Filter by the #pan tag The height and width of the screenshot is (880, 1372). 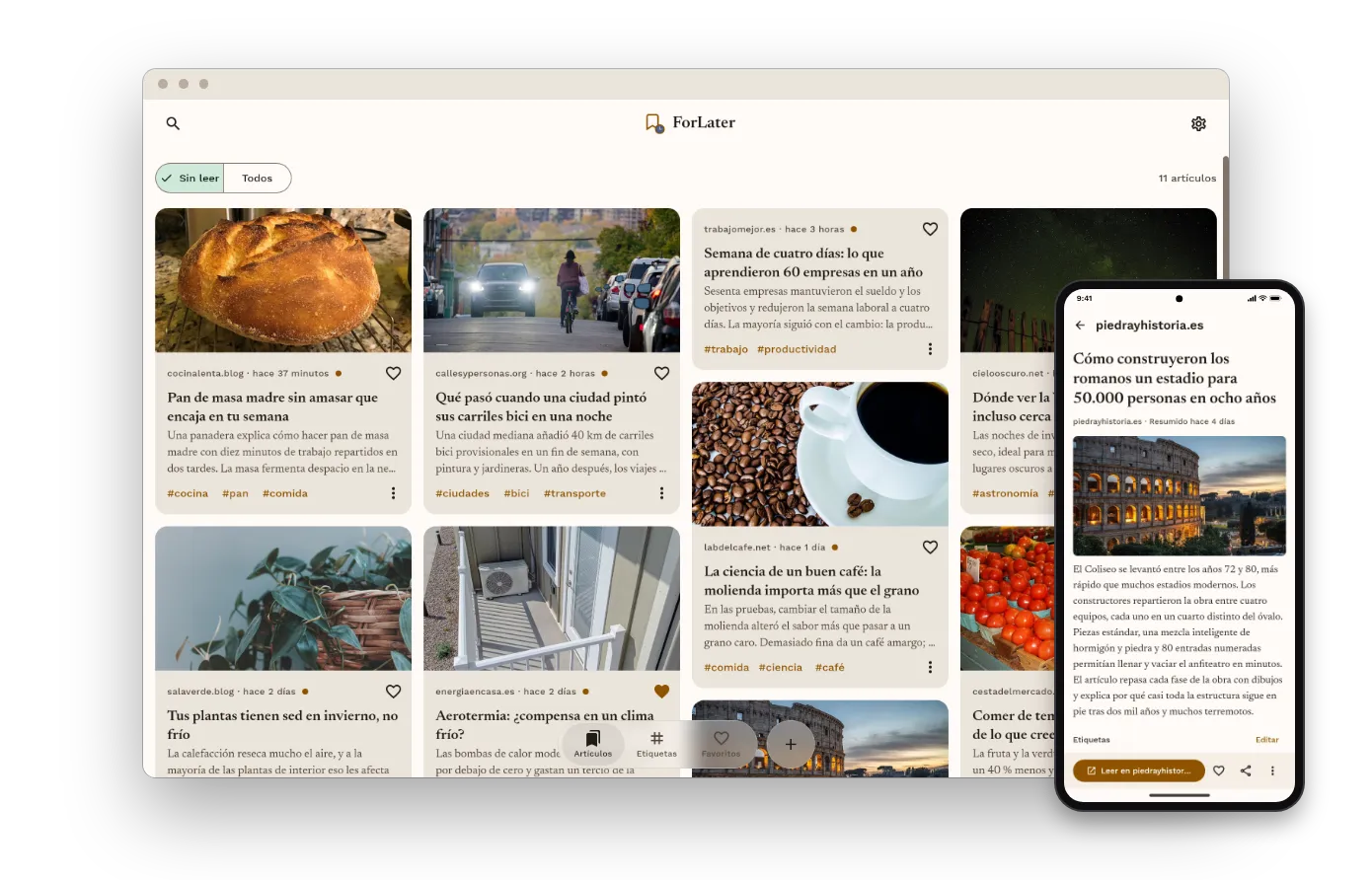coord(235,493)
